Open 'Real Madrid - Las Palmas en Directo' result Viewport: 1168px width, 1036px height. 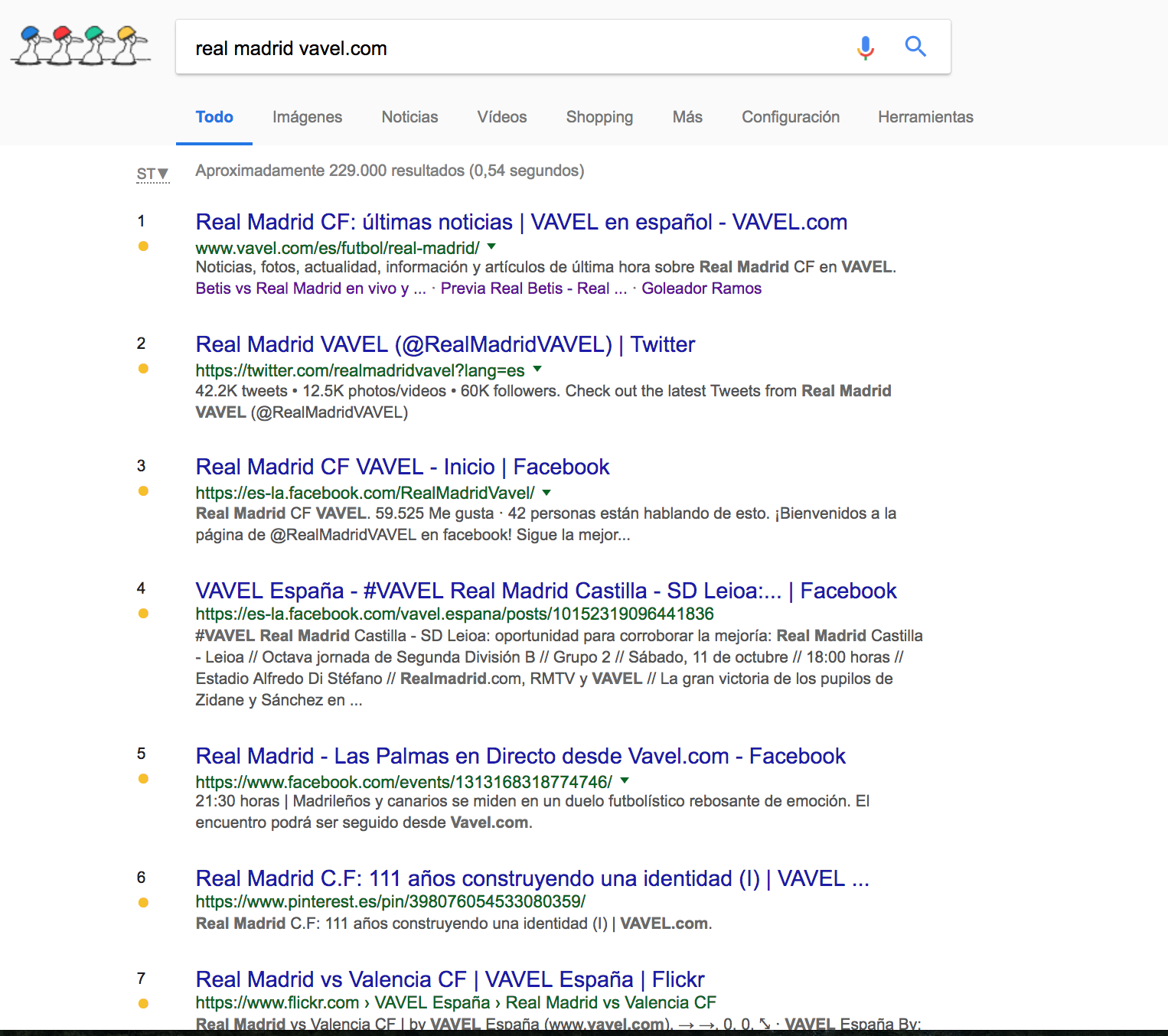(x=520, y=756)
